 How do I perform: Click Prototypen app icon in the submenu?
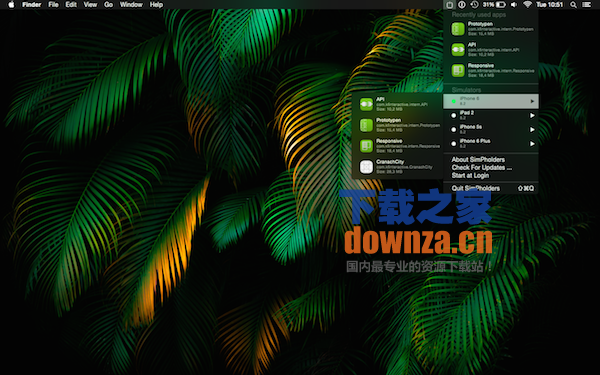coord(366,125)
